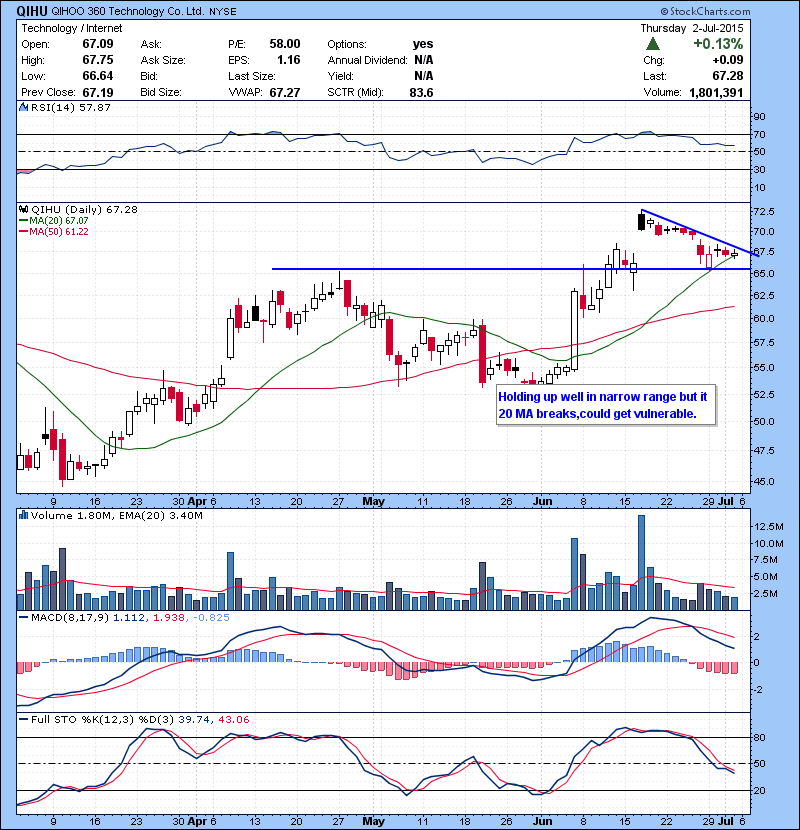Click the Open price value 67.09
This screenshot has width=800, height=830.
[98, 44]
